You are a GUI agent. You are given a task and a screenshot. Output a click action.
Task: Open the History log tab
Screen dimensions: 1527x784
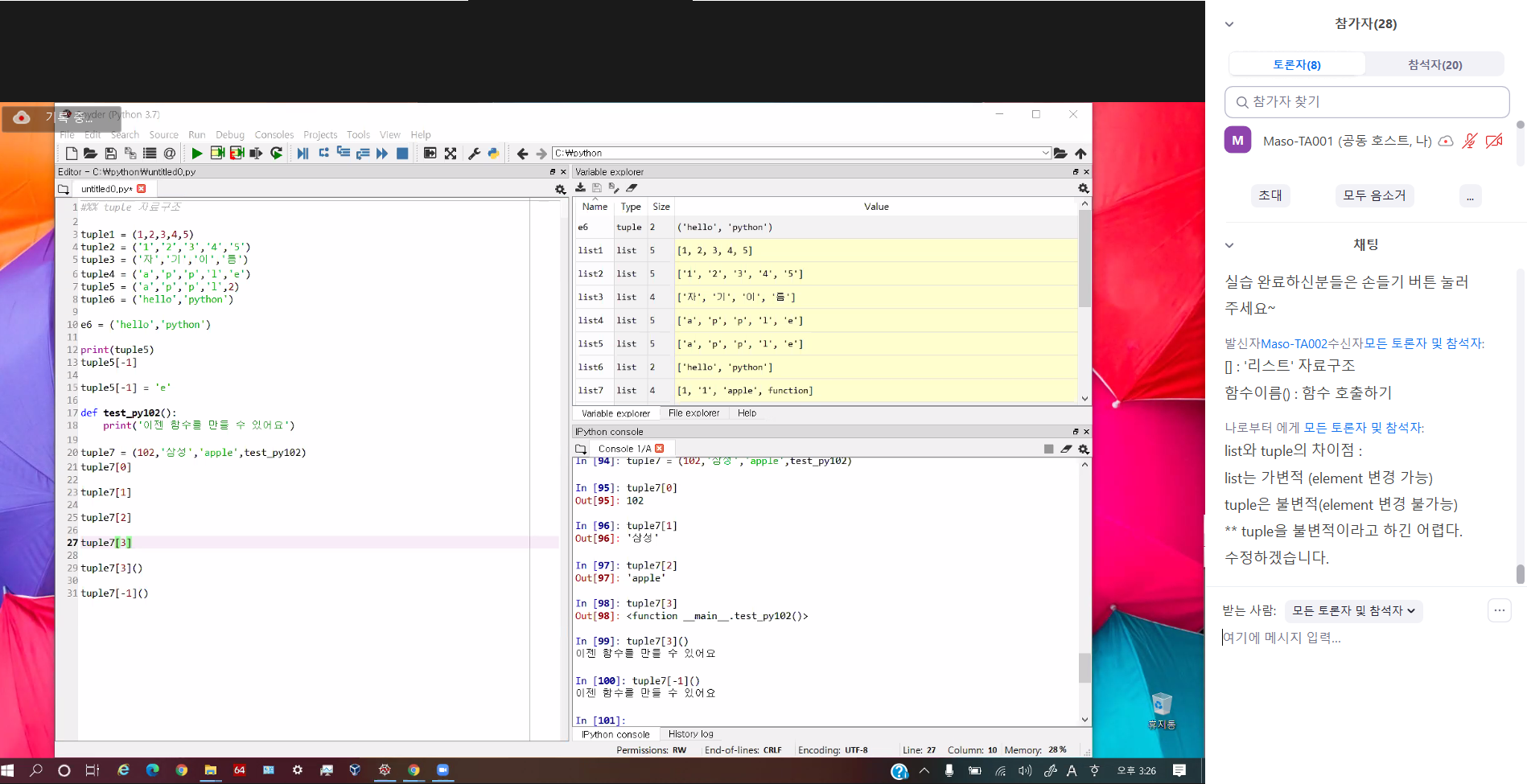690,734
